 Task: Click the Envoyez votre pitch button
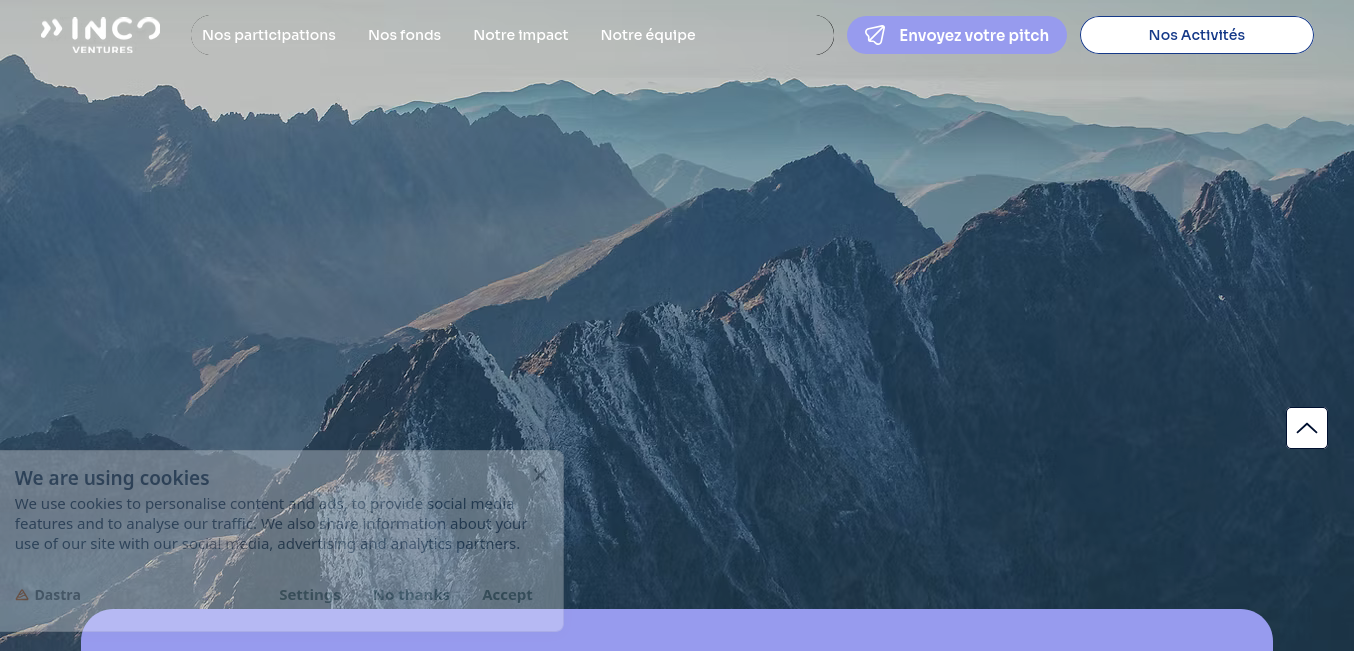957,35
